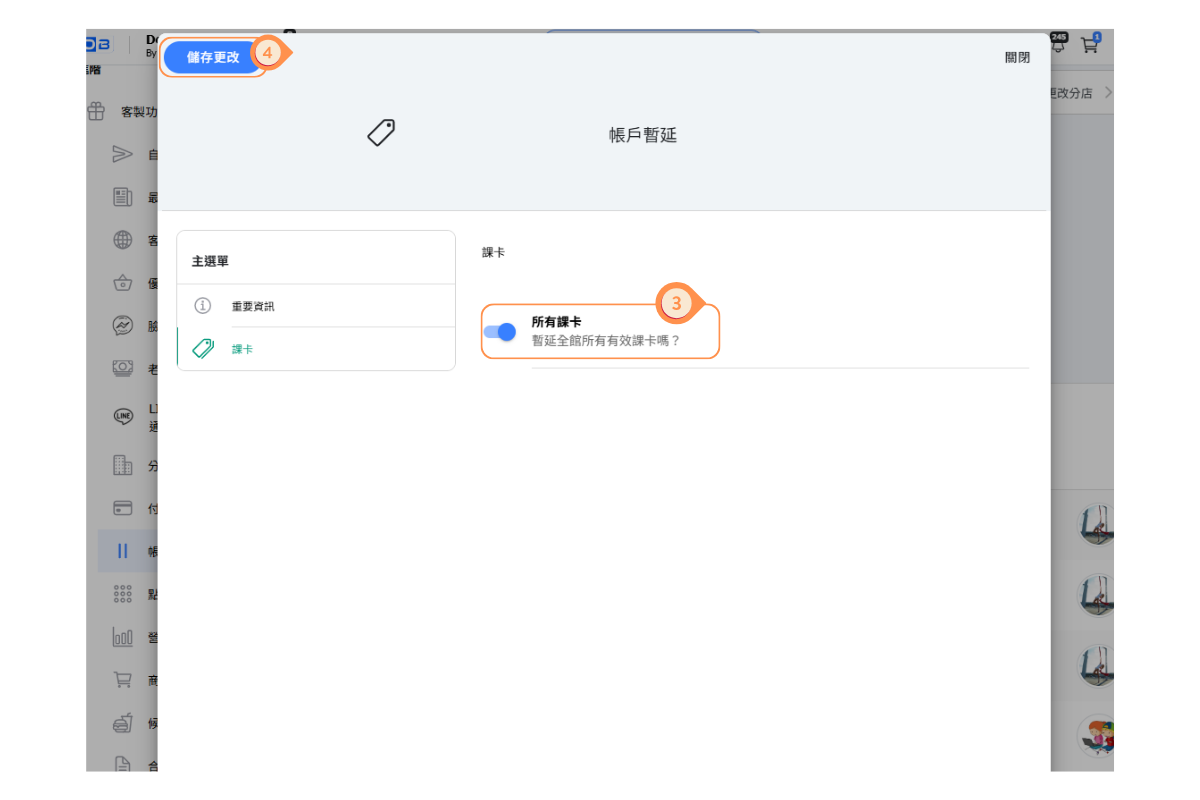Close the dialog via 關閉
The width and height of the screenshot is (1200, 800).
1017,58
